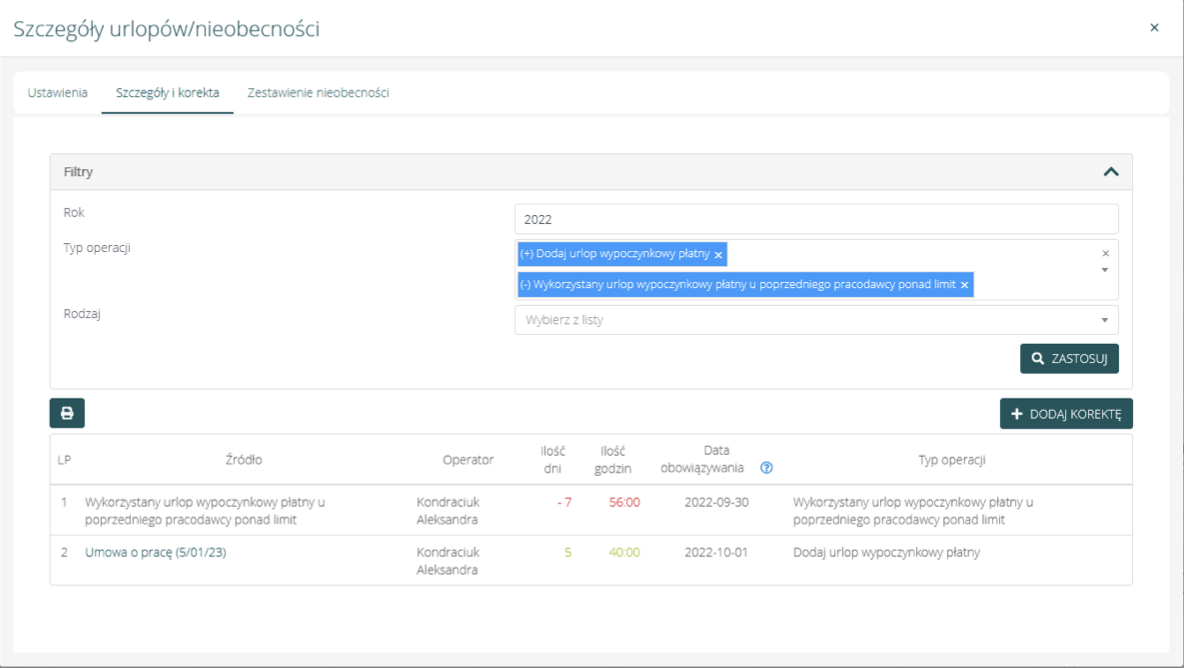Open the Umowa o pracę (5/01/23) link
This screenshot has height=668, width=1184.
pyautogui.click(x=156, y=552)
